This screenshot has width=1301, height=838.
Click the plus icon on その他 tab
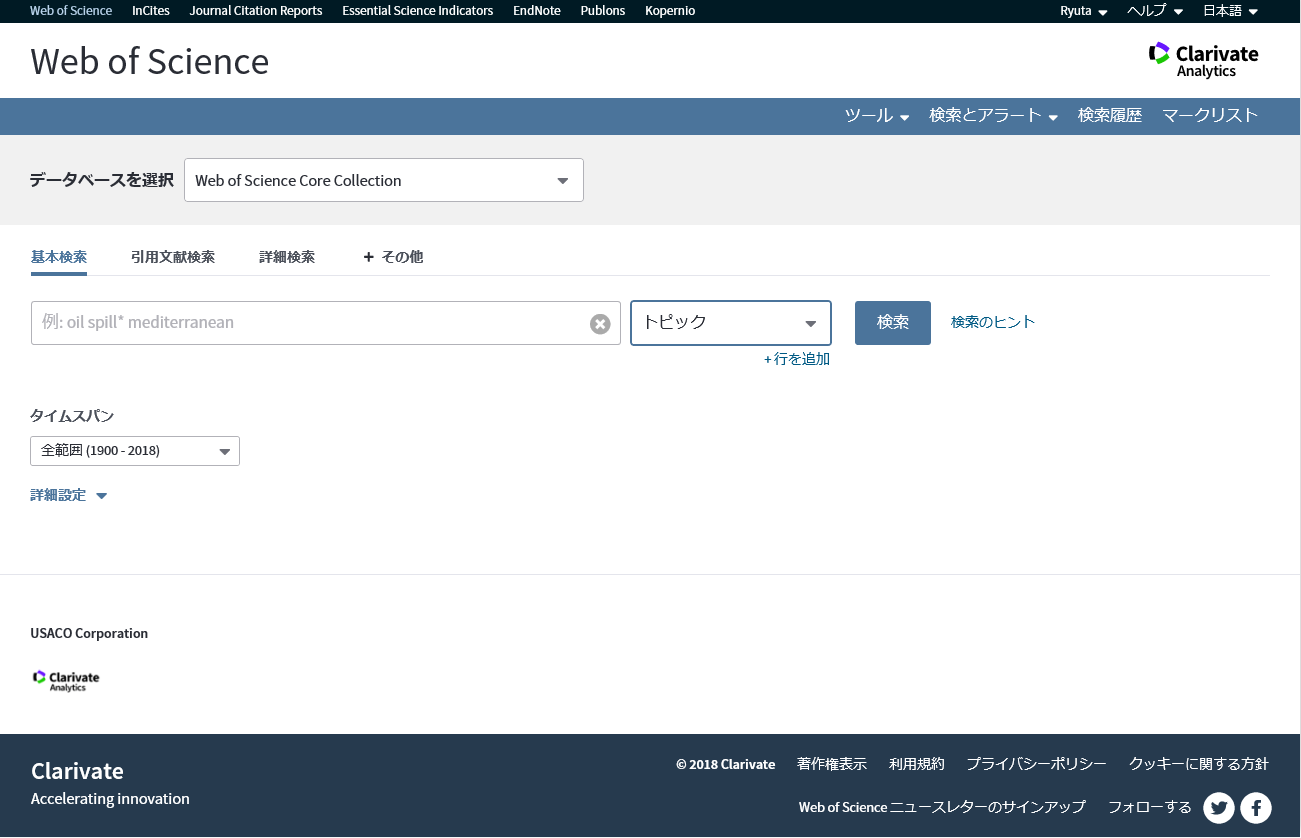(x=368, y=257)
